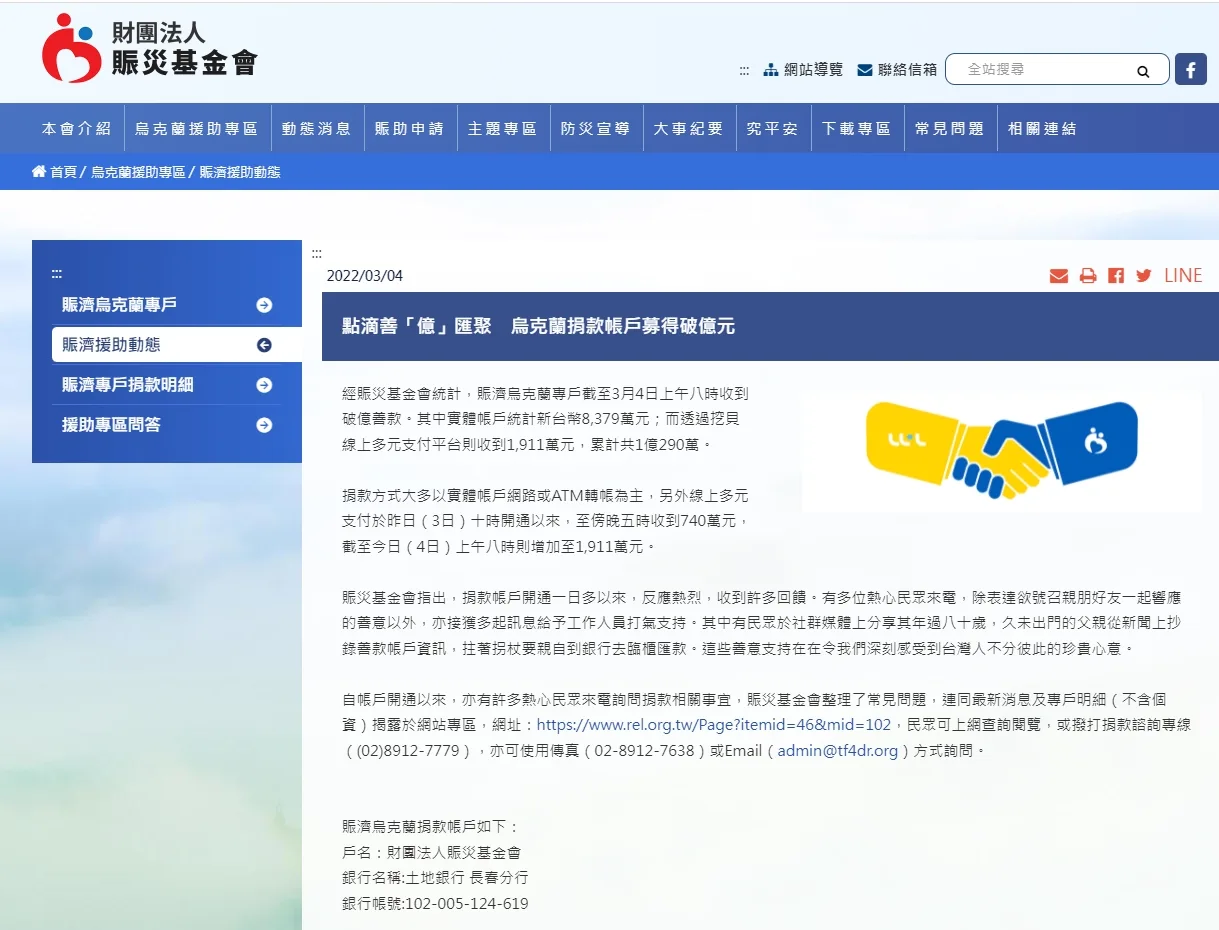Click the home icon in breadcrumb

point(39,172)
